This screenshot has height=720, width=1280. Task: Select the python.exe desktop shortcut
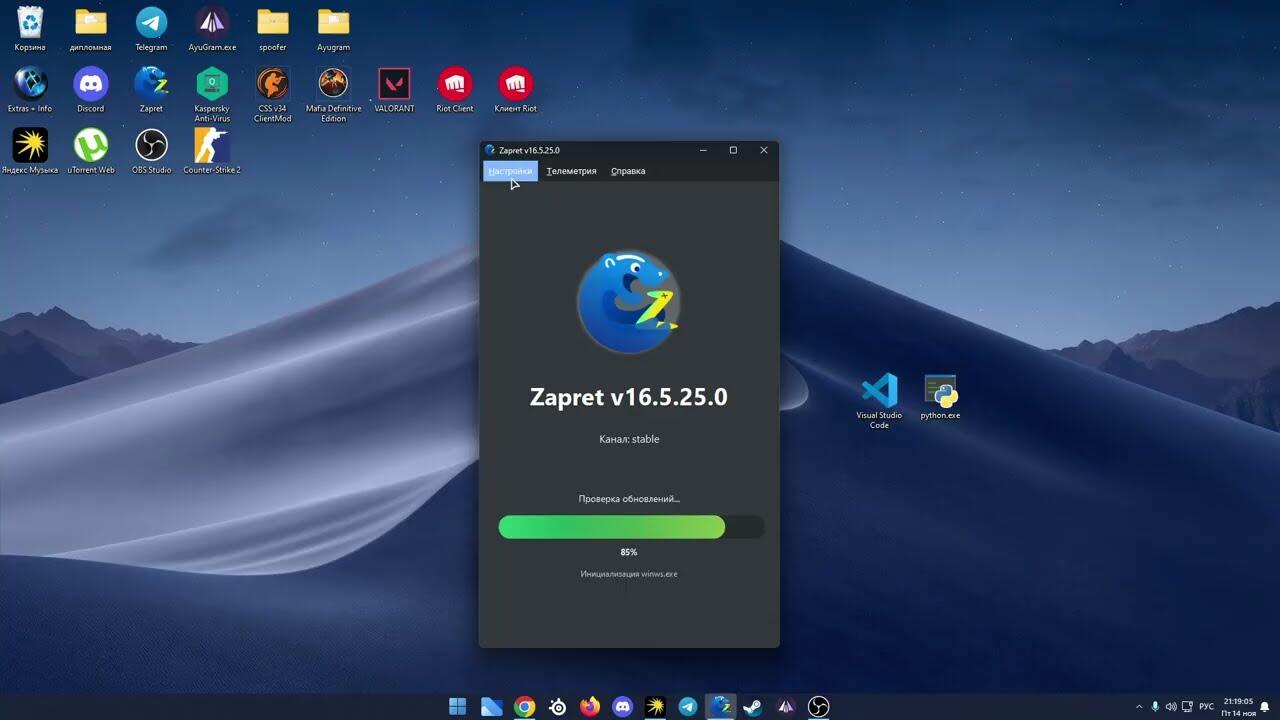[x=940, y=391]
